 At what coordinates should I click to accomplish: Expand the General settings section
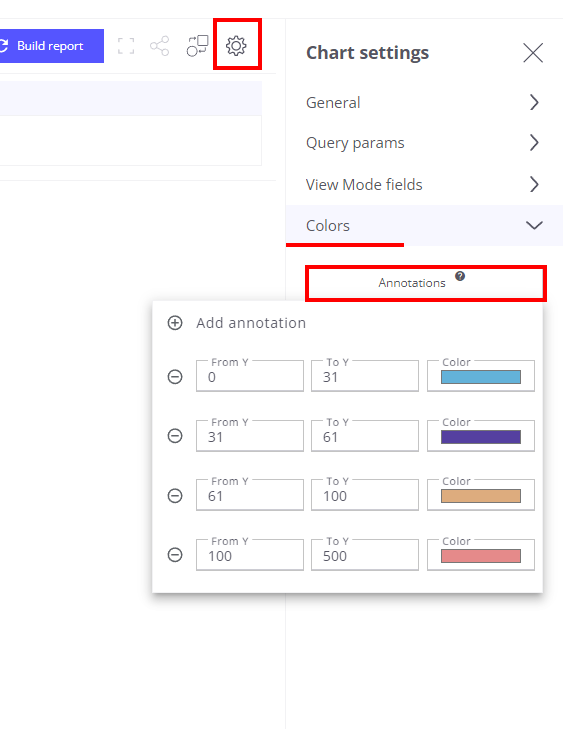(424, 102)
